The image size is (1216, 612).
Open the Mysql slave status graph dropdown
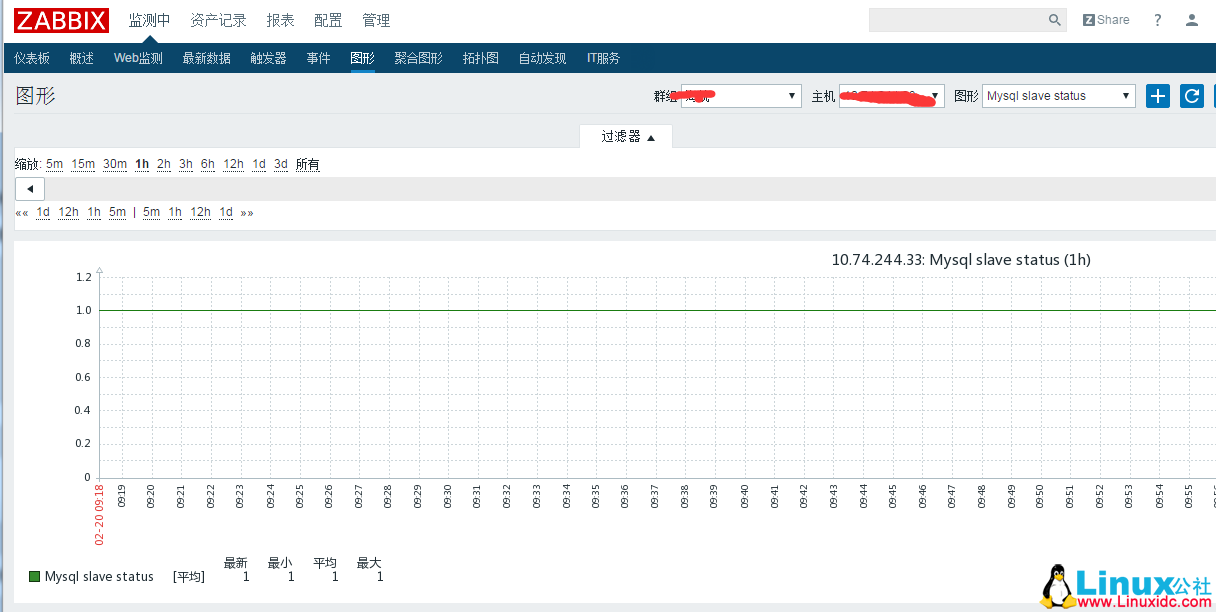click(1058, 95)
